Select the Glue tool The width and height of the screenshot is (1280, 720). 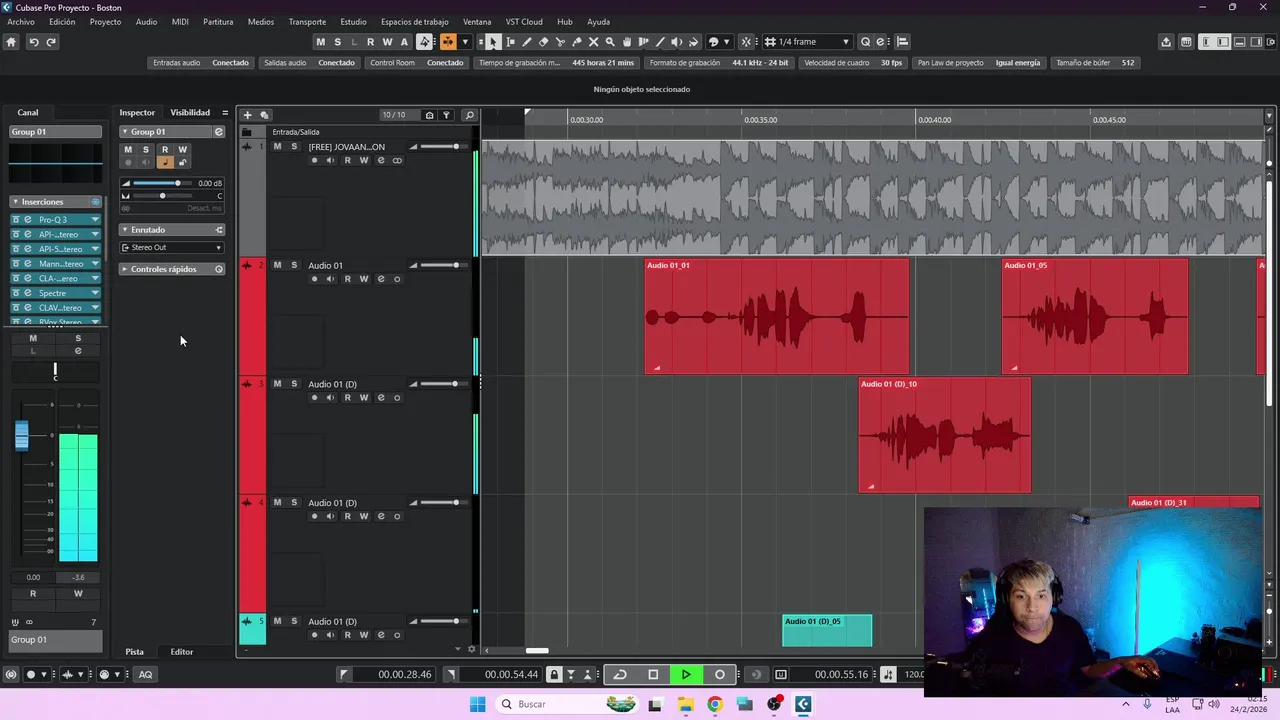577,42
